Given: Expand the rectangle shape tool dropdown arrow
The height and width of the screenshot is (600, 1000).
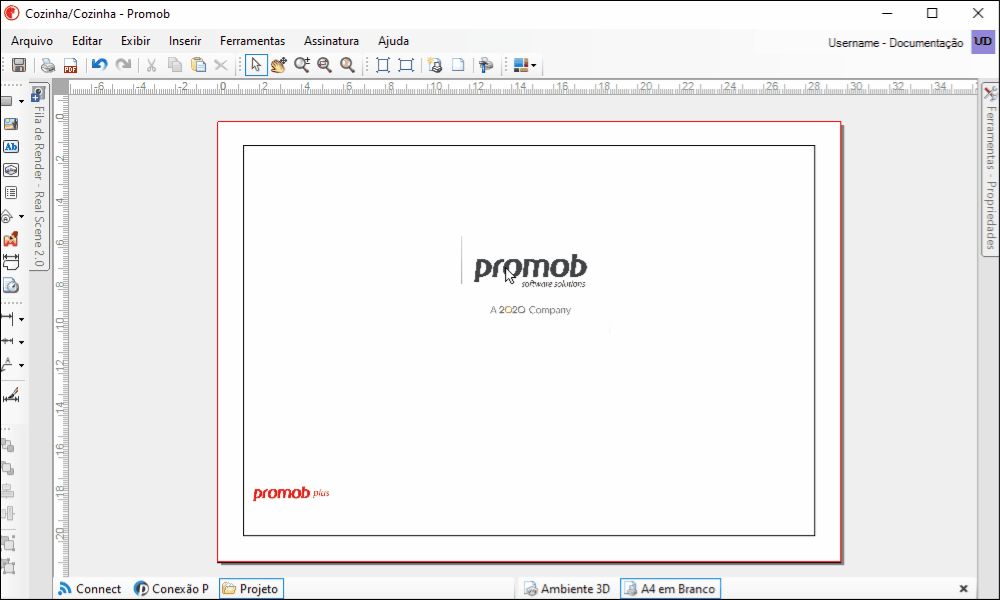Looking at the screenshot, I should point(21,101).
